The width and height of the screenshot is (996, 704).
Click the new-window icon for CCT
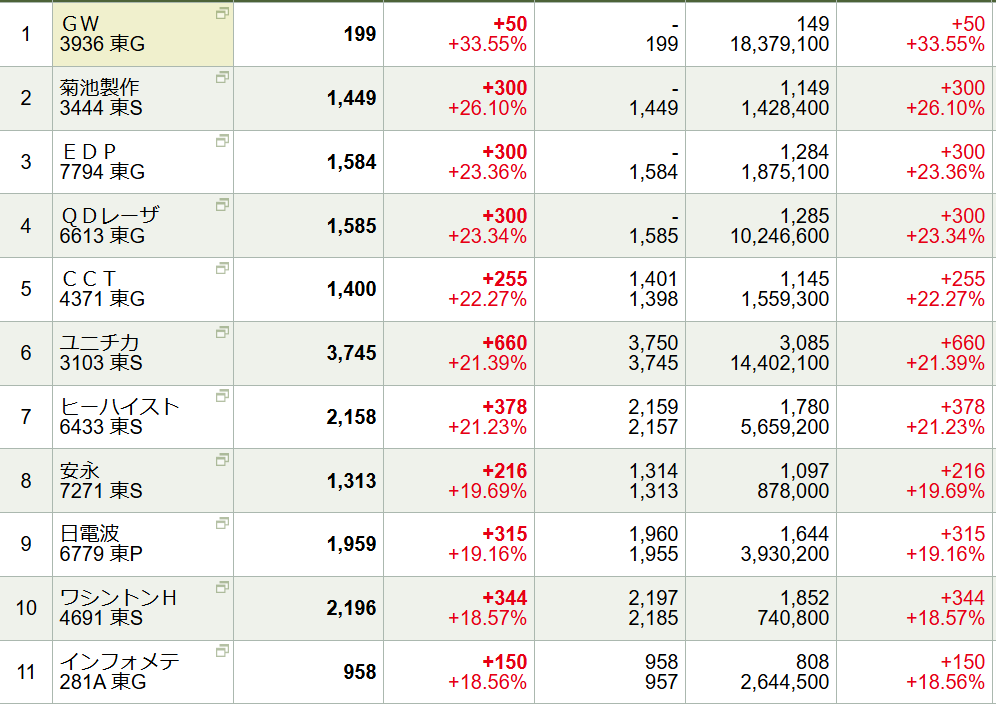(x=222, y=269)
